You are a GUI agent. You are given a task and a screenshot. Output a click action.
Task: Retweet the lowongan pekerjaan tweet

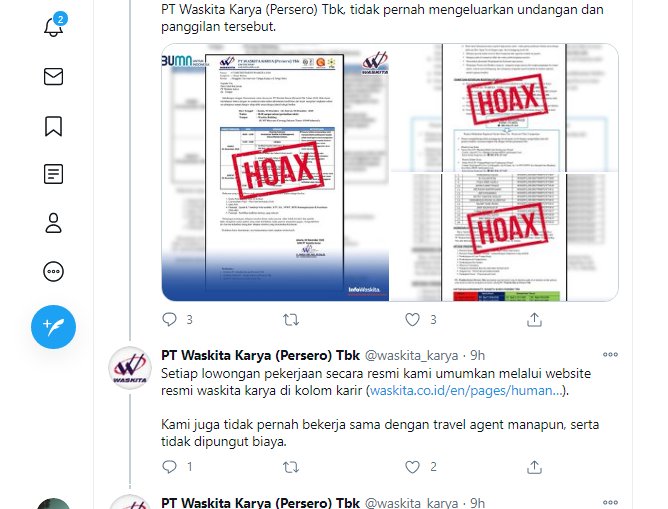(291, 467)
